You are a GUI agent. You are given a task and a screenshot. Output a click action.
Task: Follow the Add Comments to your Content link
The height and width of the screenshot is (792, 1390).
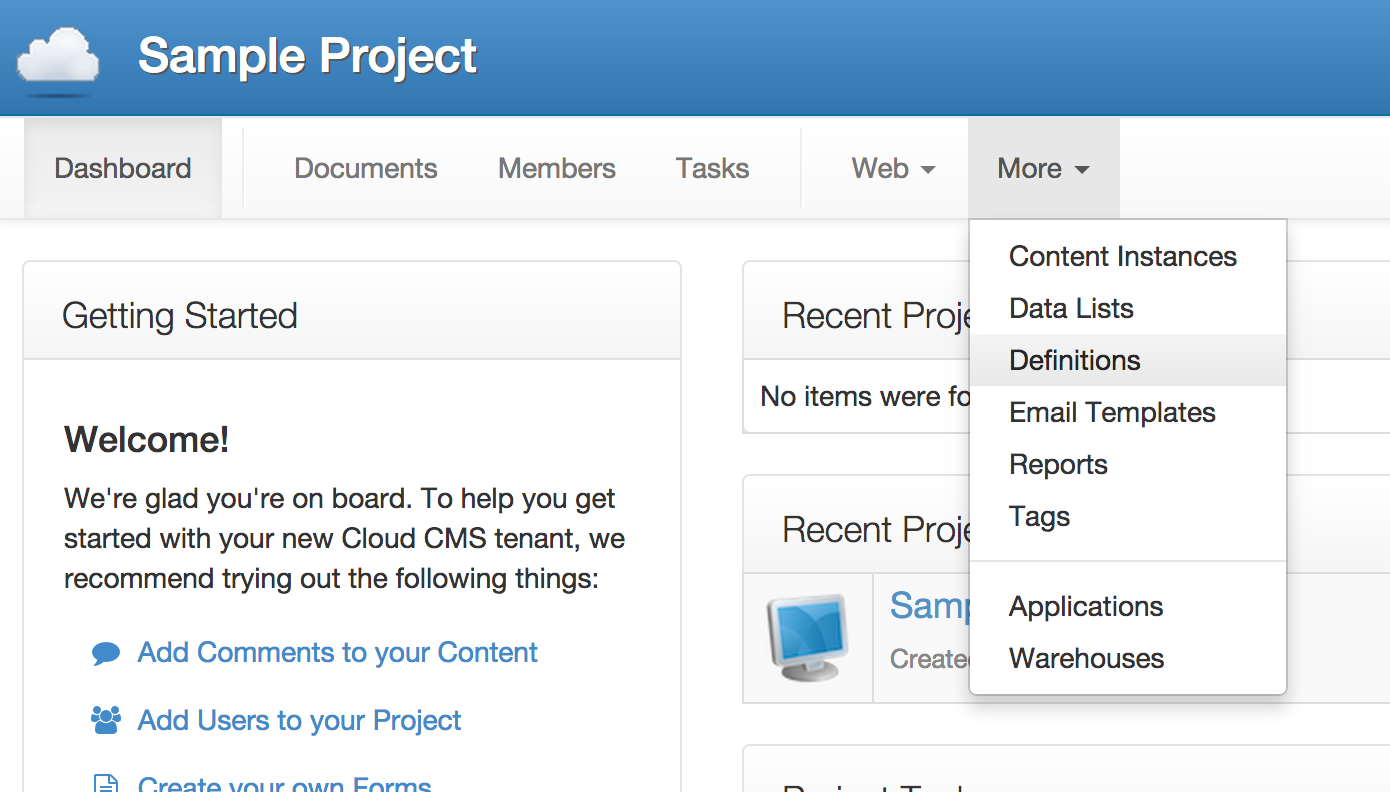[x=337, y=652]
